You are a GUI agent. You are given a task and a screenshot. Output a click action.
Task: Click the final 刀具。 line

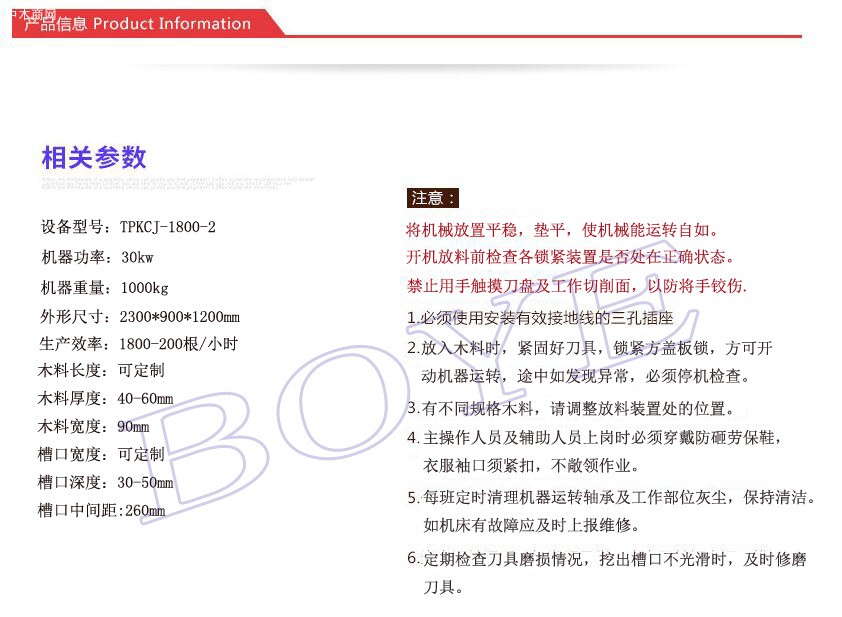point(443,587)
